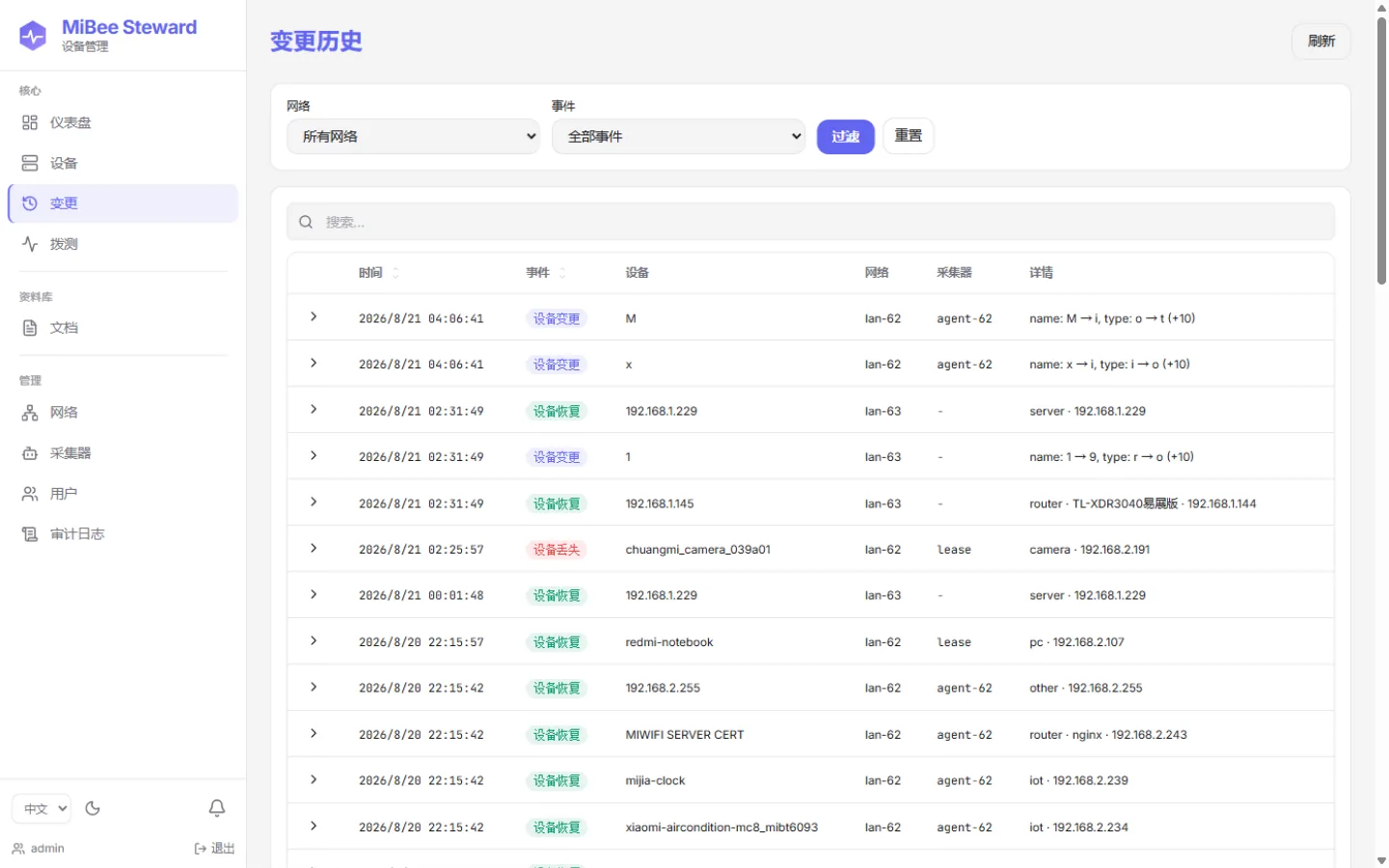
Task: Click into the 搜索 search field
Action: pyautogui.click(x=810, y=222)
